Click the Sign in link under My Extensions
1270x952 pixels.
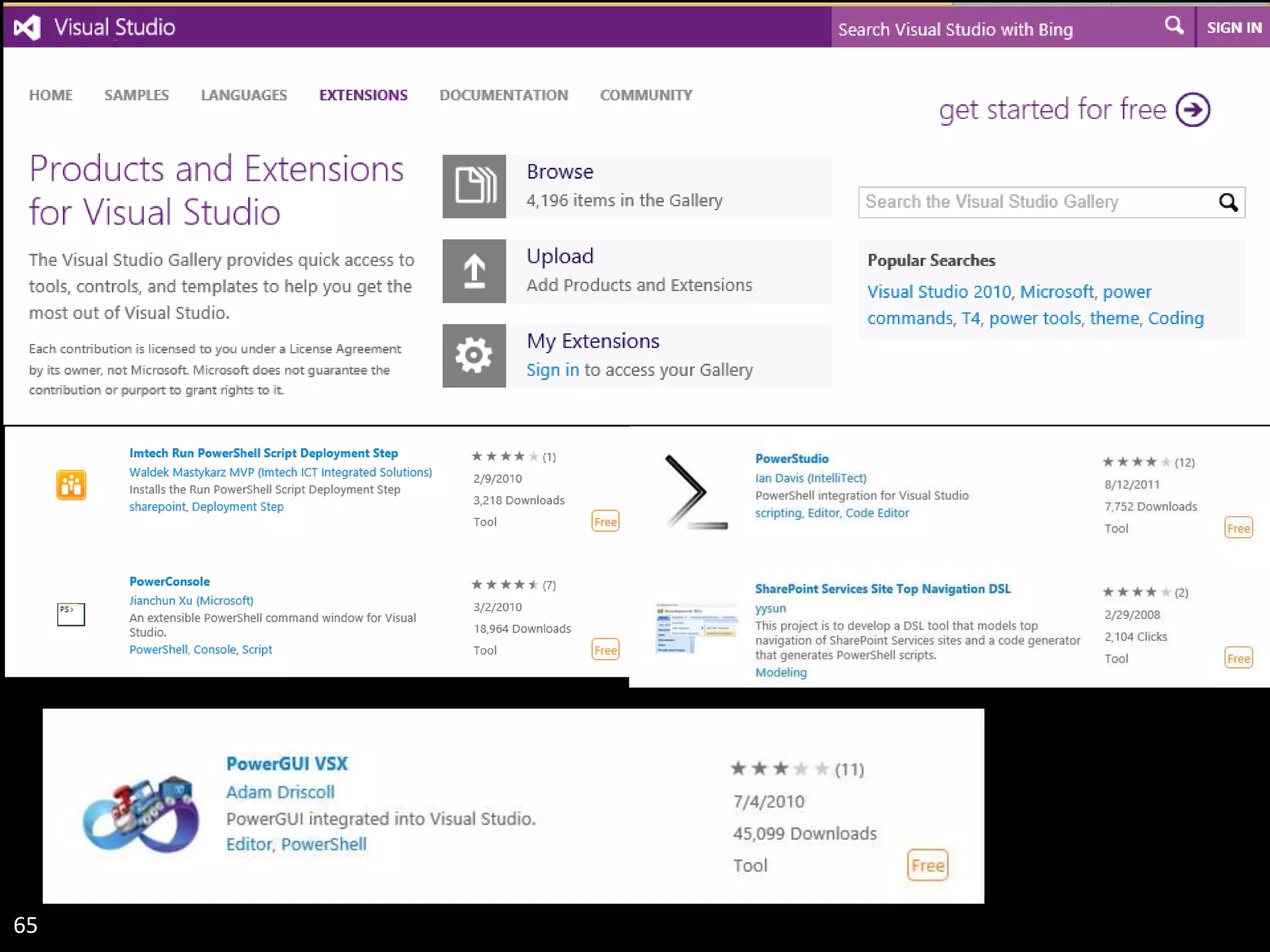coord(553,370)
